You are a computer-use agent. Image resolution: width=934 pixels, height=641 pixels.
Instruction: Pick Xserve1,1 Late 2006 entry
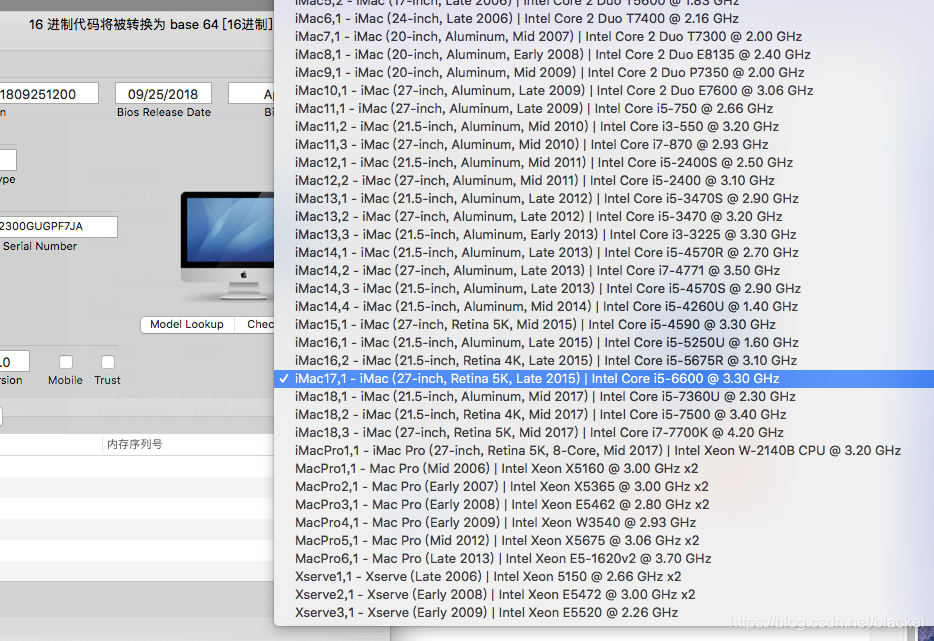[x=604, y=576]
